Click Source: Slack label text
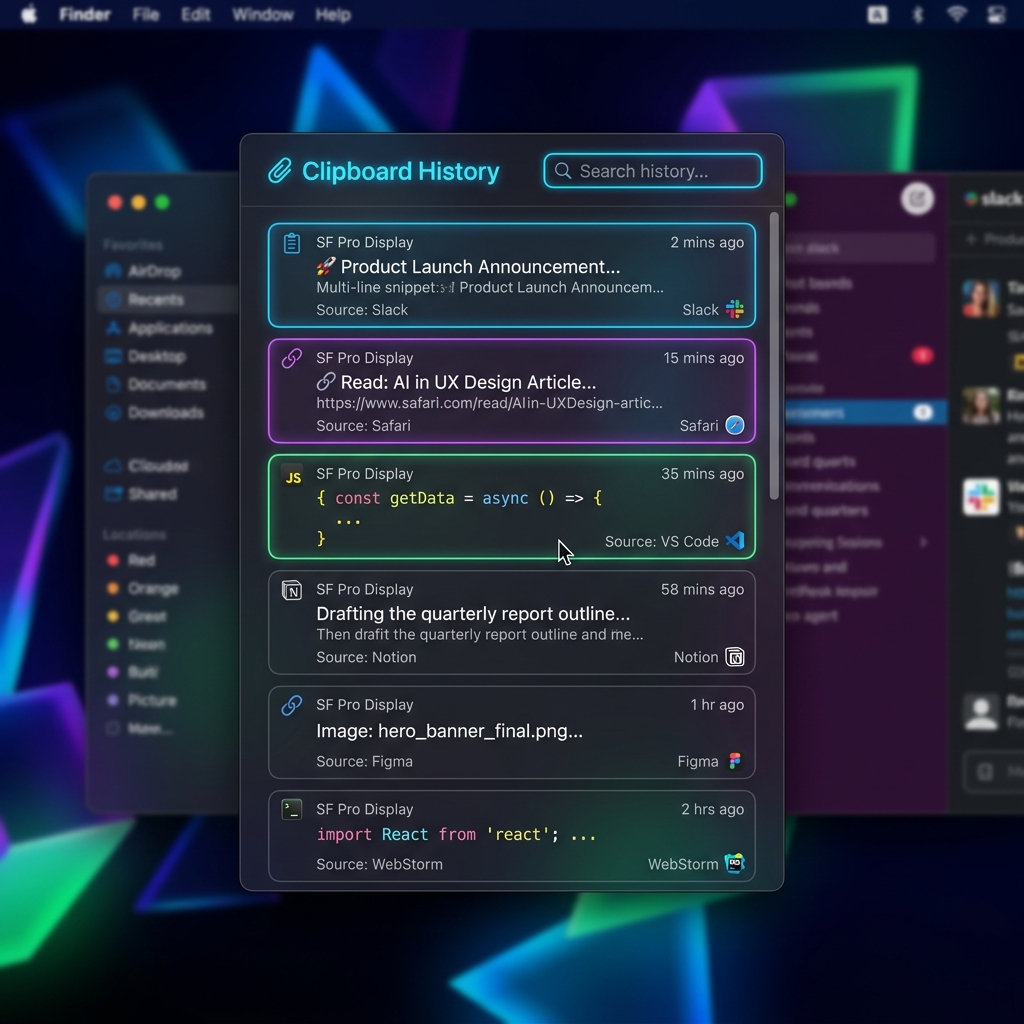The height and width of the screenshot is (1024, 1024). [362, 310]
